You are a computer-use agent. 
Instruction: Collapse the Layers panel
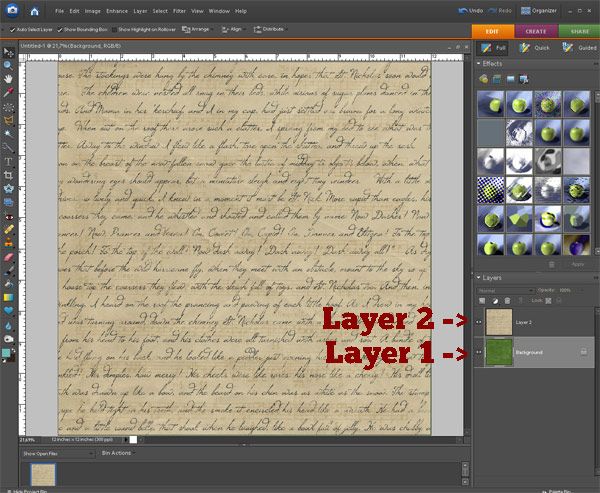pyautogui.click(x=479, y=277)
